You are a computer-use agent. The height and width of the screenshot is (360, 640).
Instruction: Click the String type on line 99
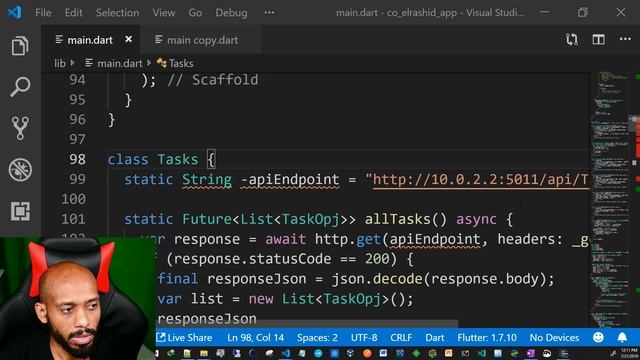coord(207,180)
